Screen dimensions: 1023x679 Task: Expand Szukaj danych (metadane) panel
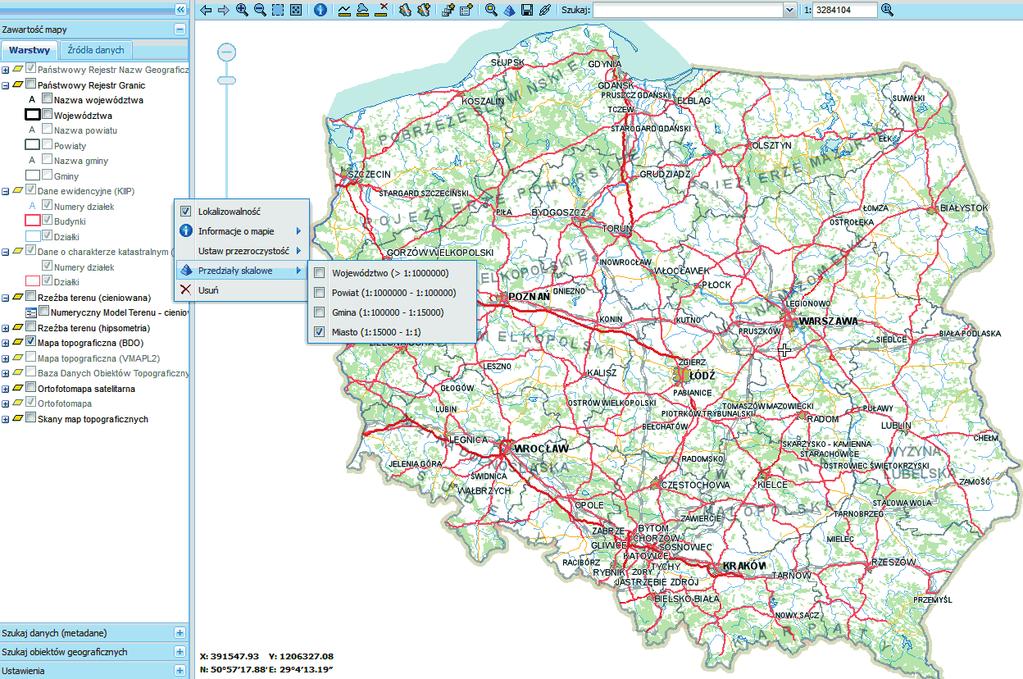click(x=180, y=633)
